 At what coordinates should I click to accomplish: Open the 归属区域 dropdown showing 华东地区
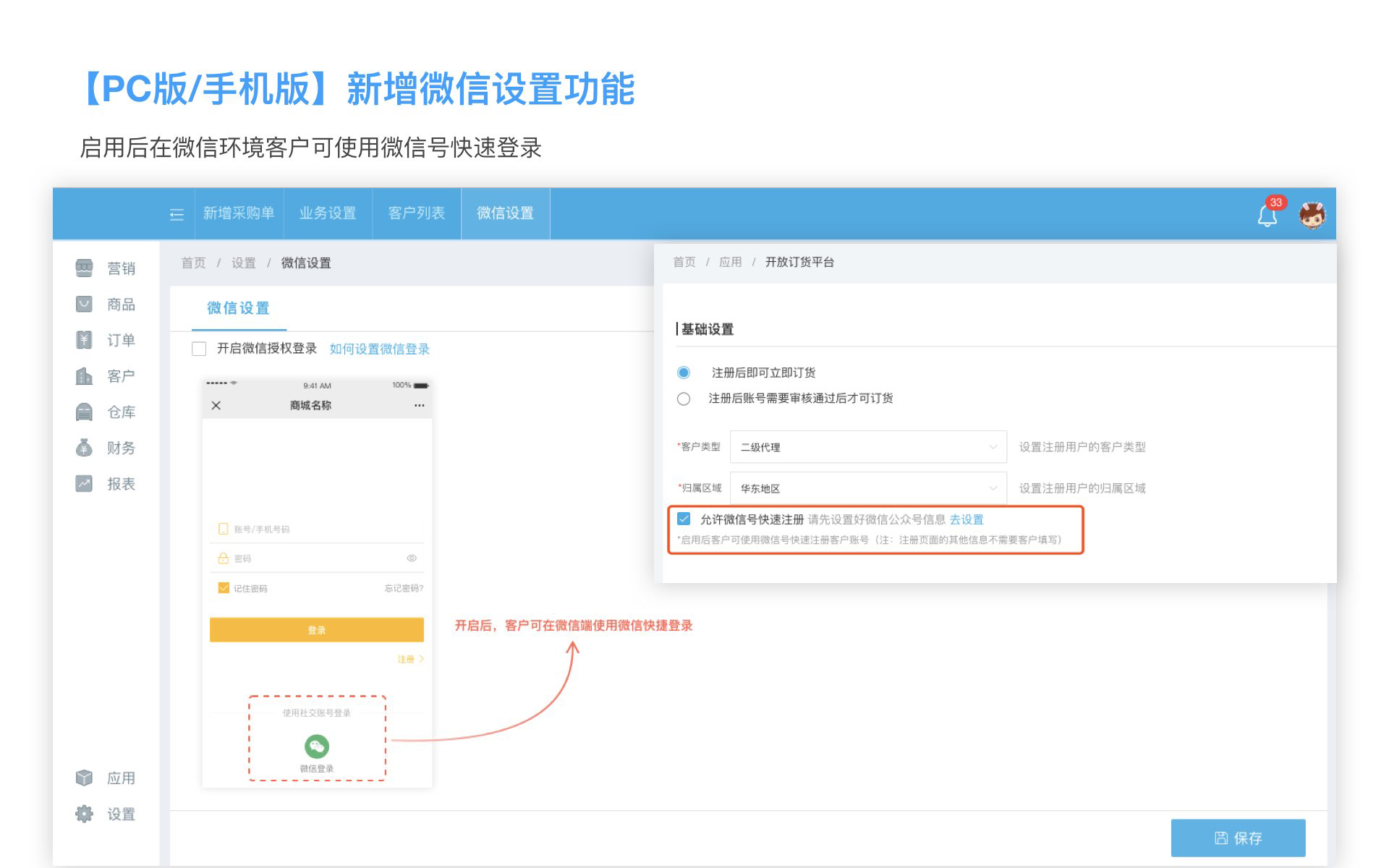(867, 488)
